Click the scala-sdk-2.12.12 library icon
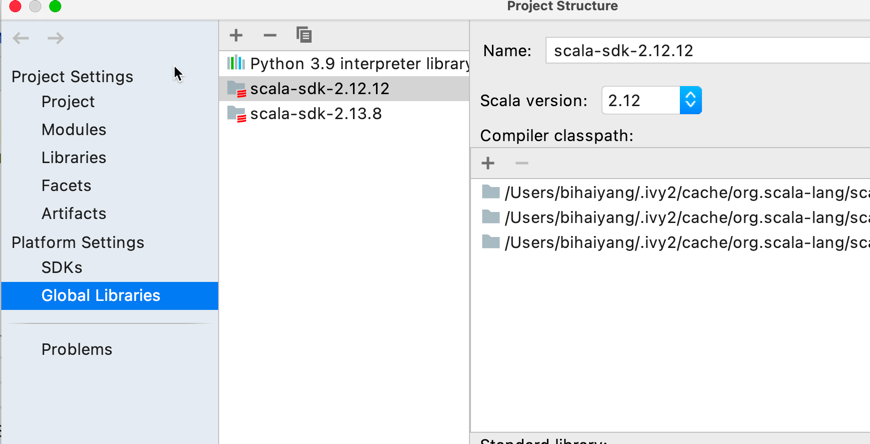 236,89
